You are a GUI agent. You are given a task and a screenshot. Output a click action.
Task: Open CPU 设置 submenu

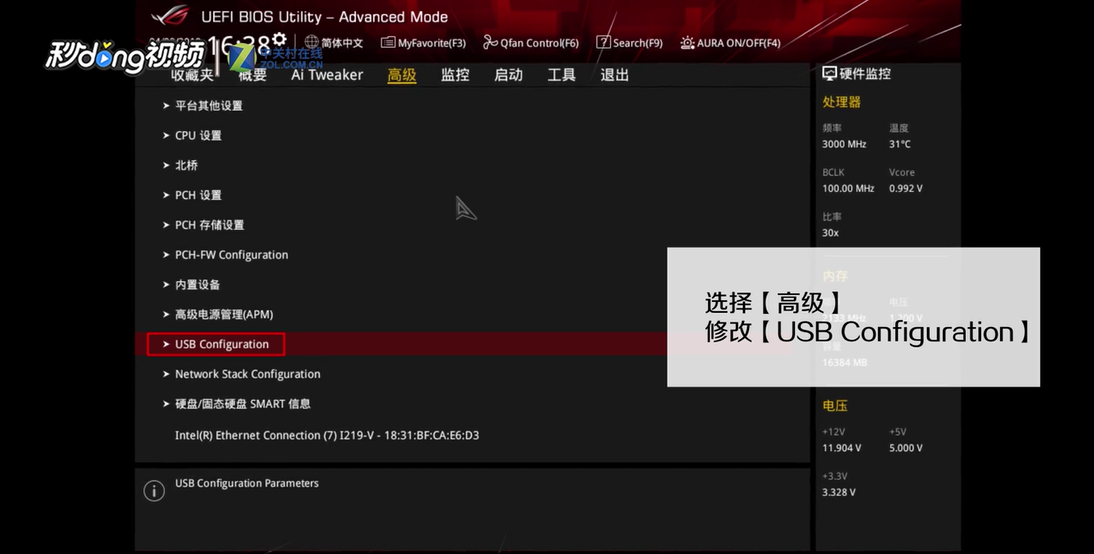click(x=198, y=135)
